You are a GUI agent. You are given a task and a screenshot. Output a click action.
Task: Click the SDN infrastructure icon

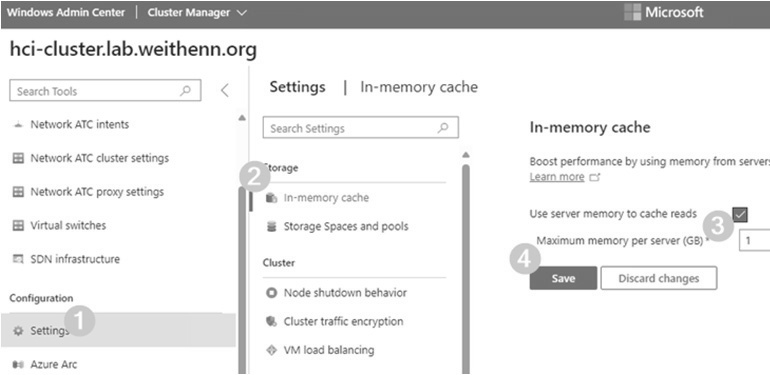tap(18, 259)
